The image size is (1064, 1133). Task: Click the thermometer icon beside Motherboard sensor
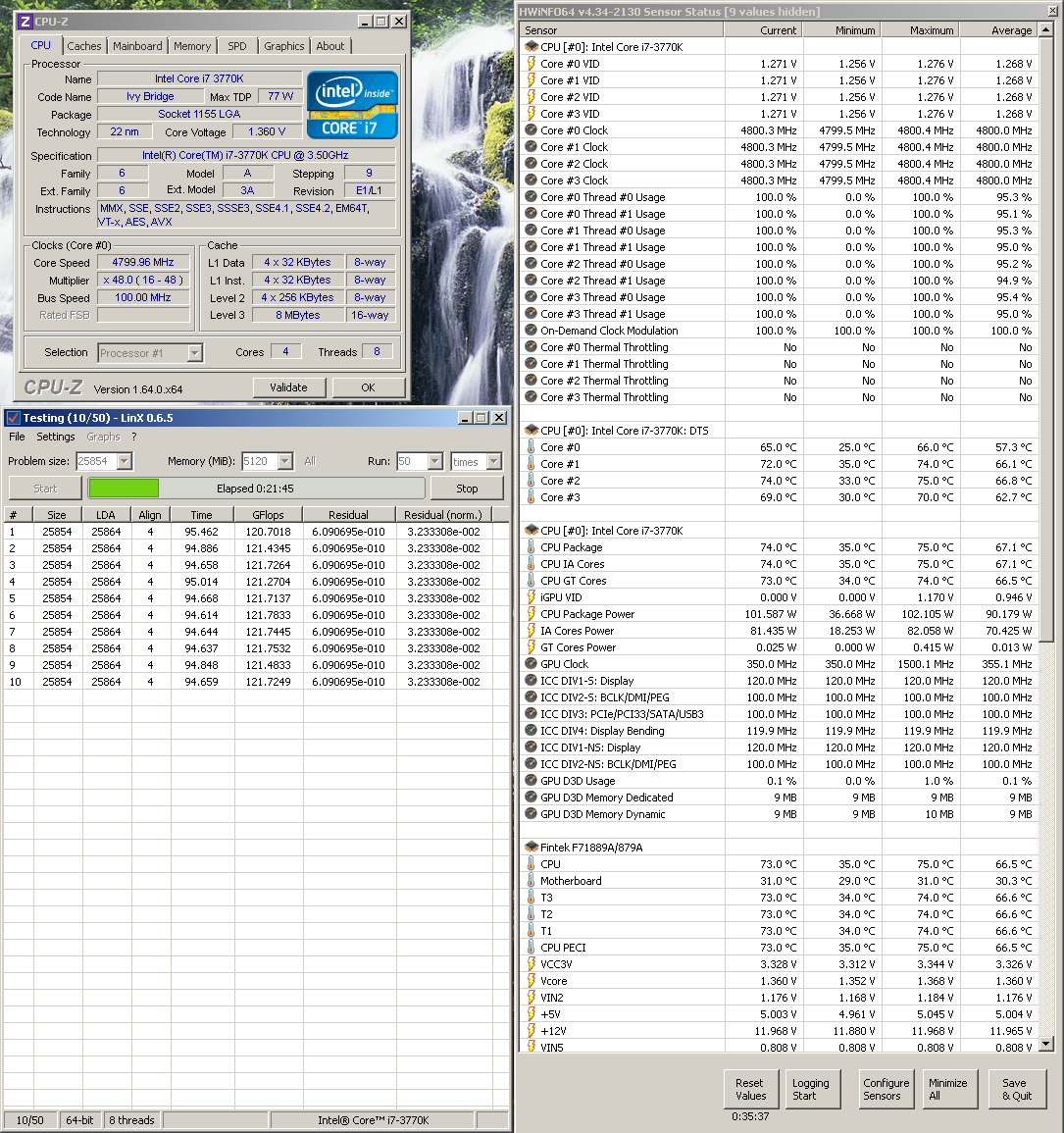coord(531,880)
